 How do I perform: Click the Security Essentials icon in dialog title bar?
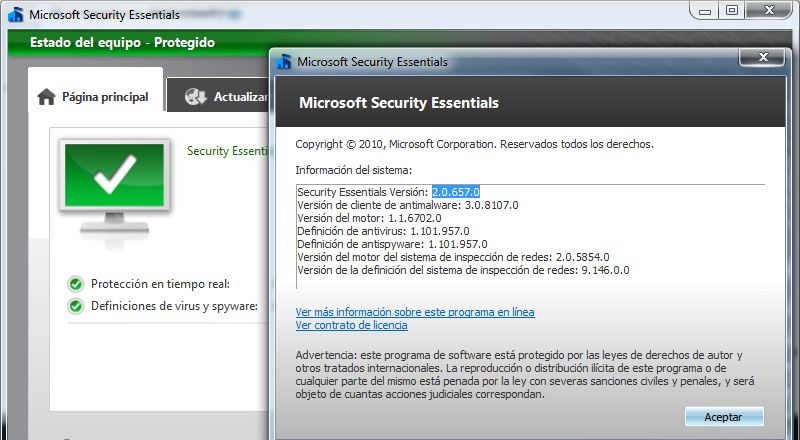point(284,61)
